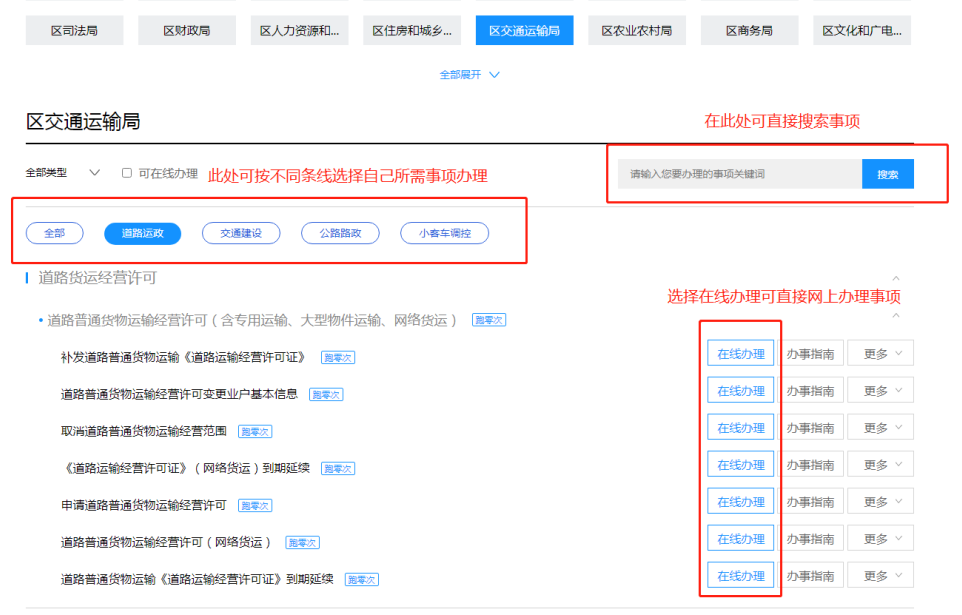Expand department list via 全部展开
The width and height of the screenshot is (962, 615).
coord(469,75)
